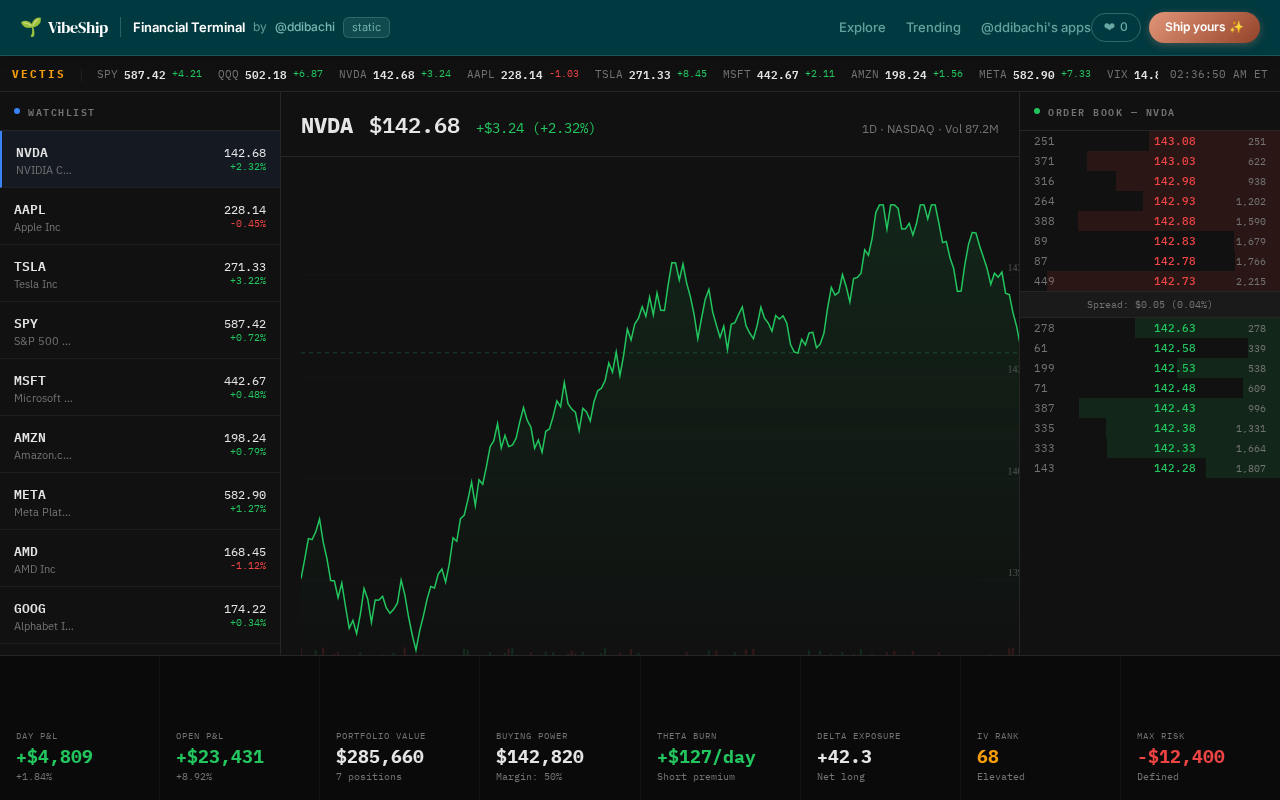Select NVDA in the scrolling ticker tape

click(x=395, y=74)
